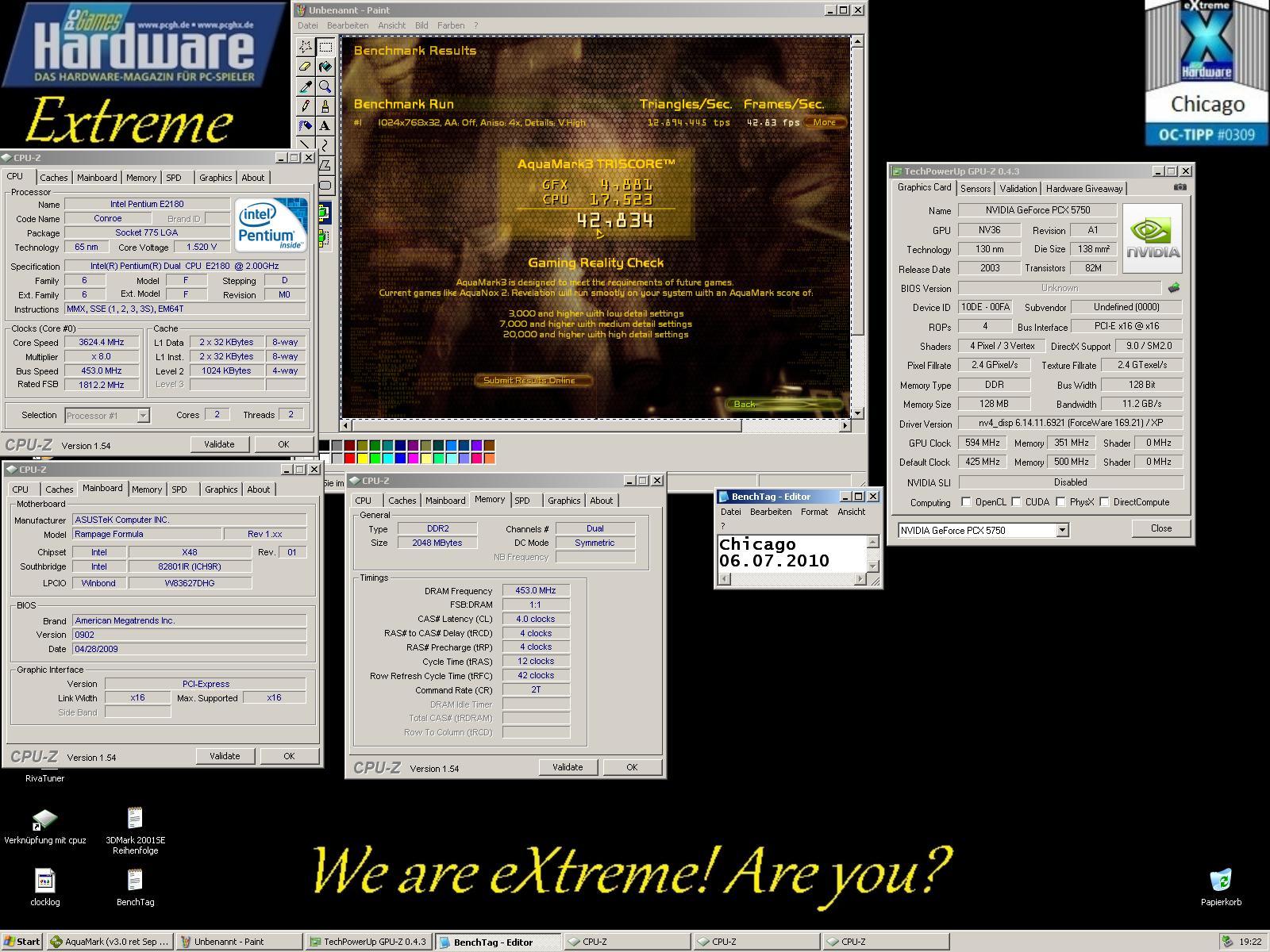1270x952 pixels.
Task: Tick the CUDA checkbox in GPU-Z
Action: pyautogui.click(x=1016, y=502)
